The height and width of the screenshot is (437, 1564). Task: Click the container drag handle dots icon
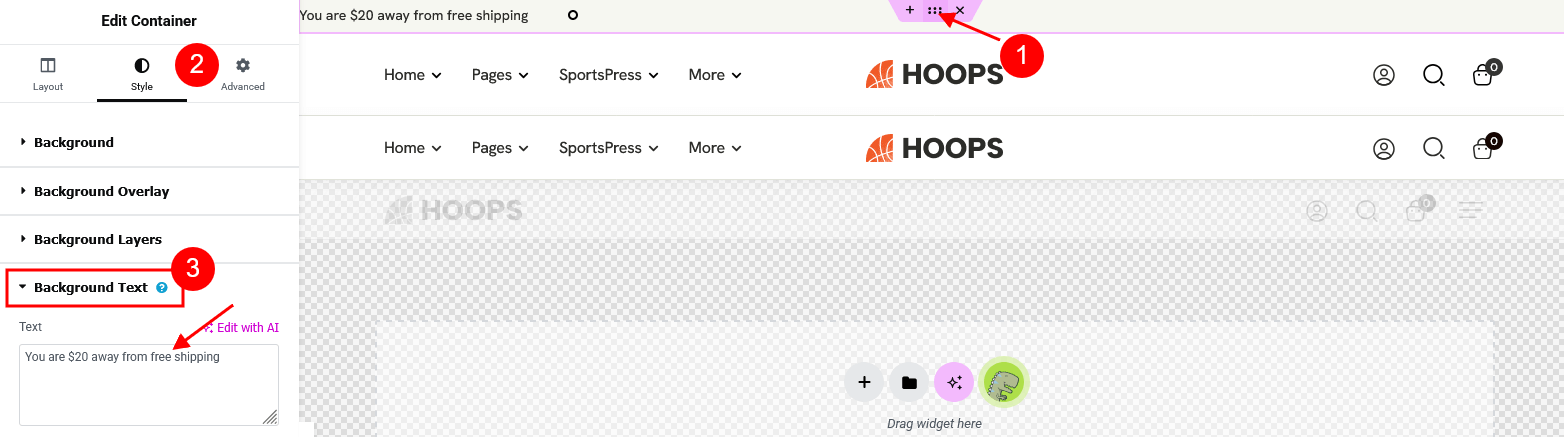click(934, 10)
